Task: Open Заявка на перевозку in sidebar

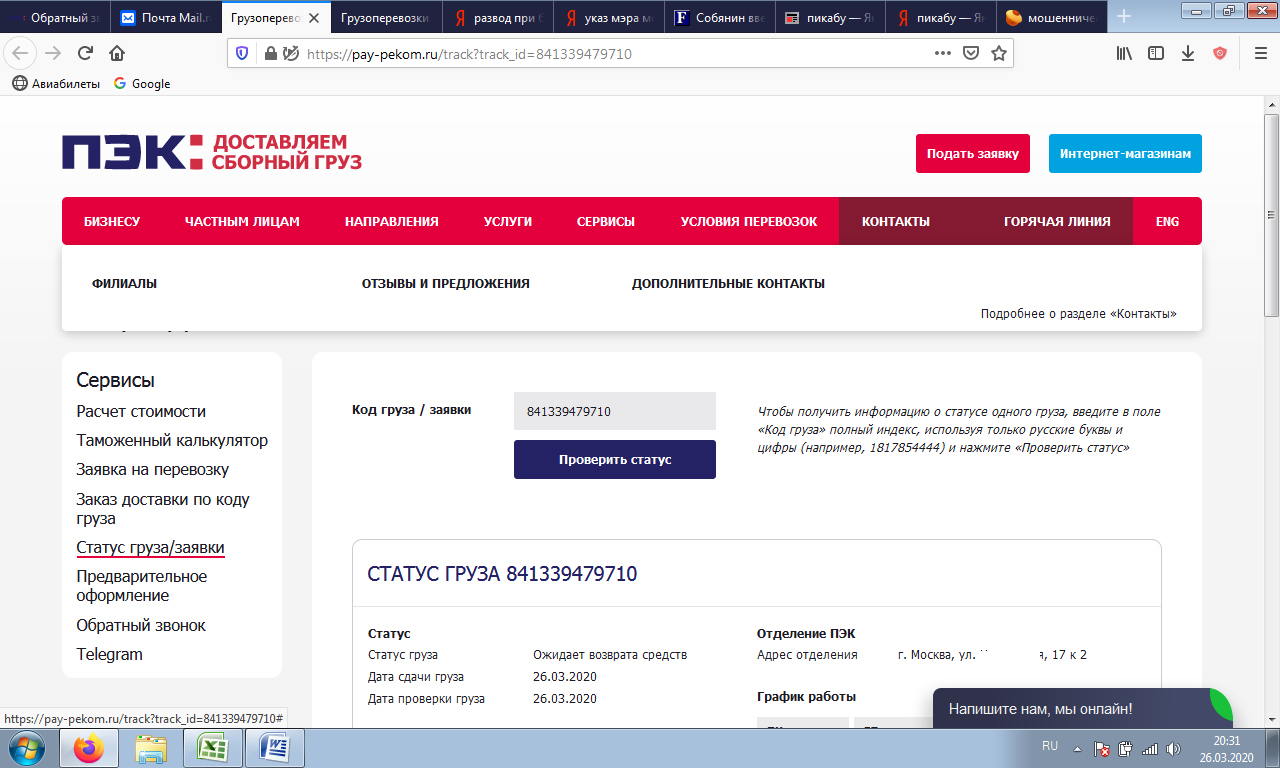Action: pos(153,469)
